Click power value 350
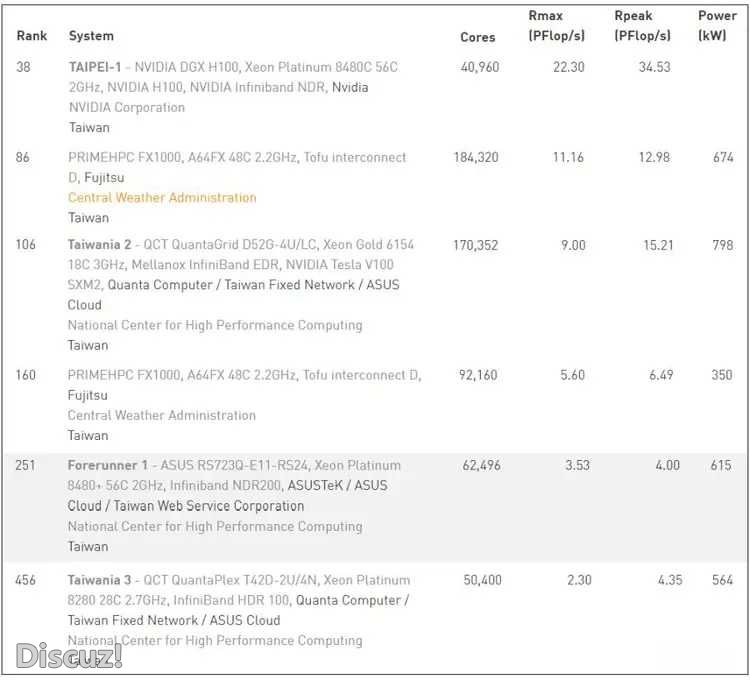750x680 pixels. pyautogui.click(x=722, y=375)
